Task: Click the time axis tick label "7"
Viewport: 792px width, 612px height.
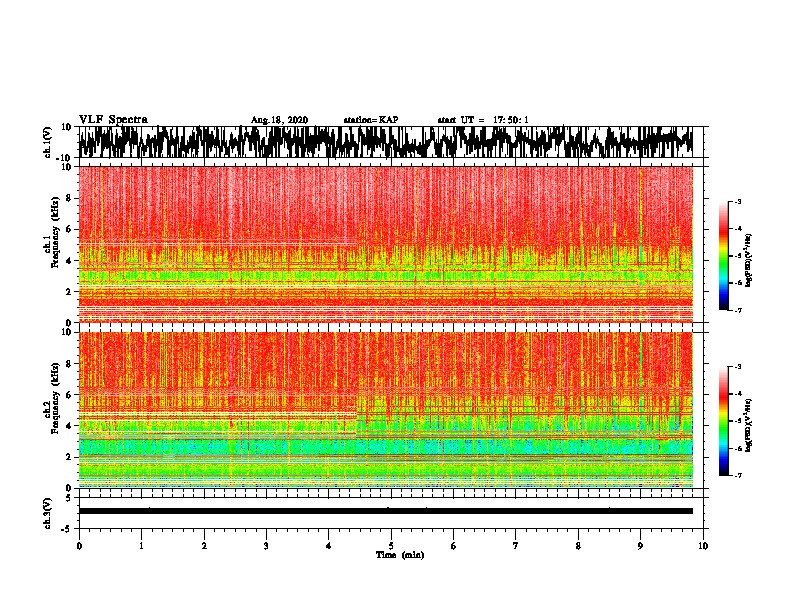Action: [516, 546]
